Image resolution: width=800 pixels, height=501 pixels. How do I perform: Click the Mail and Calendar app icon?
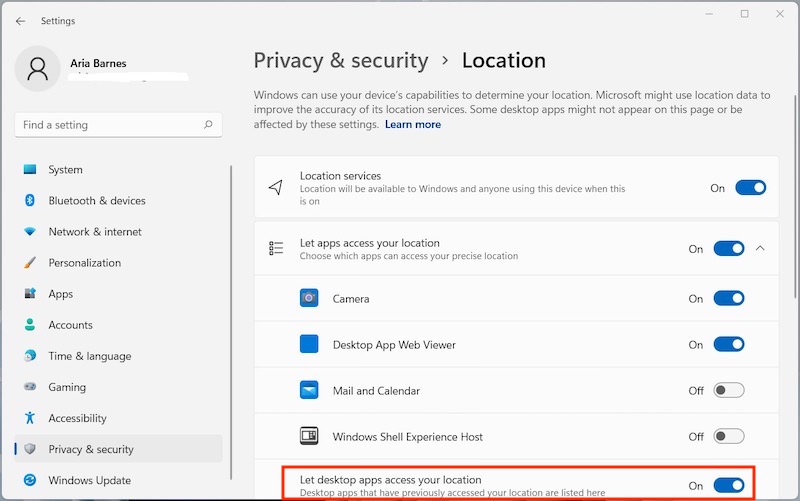click(309, 390)
